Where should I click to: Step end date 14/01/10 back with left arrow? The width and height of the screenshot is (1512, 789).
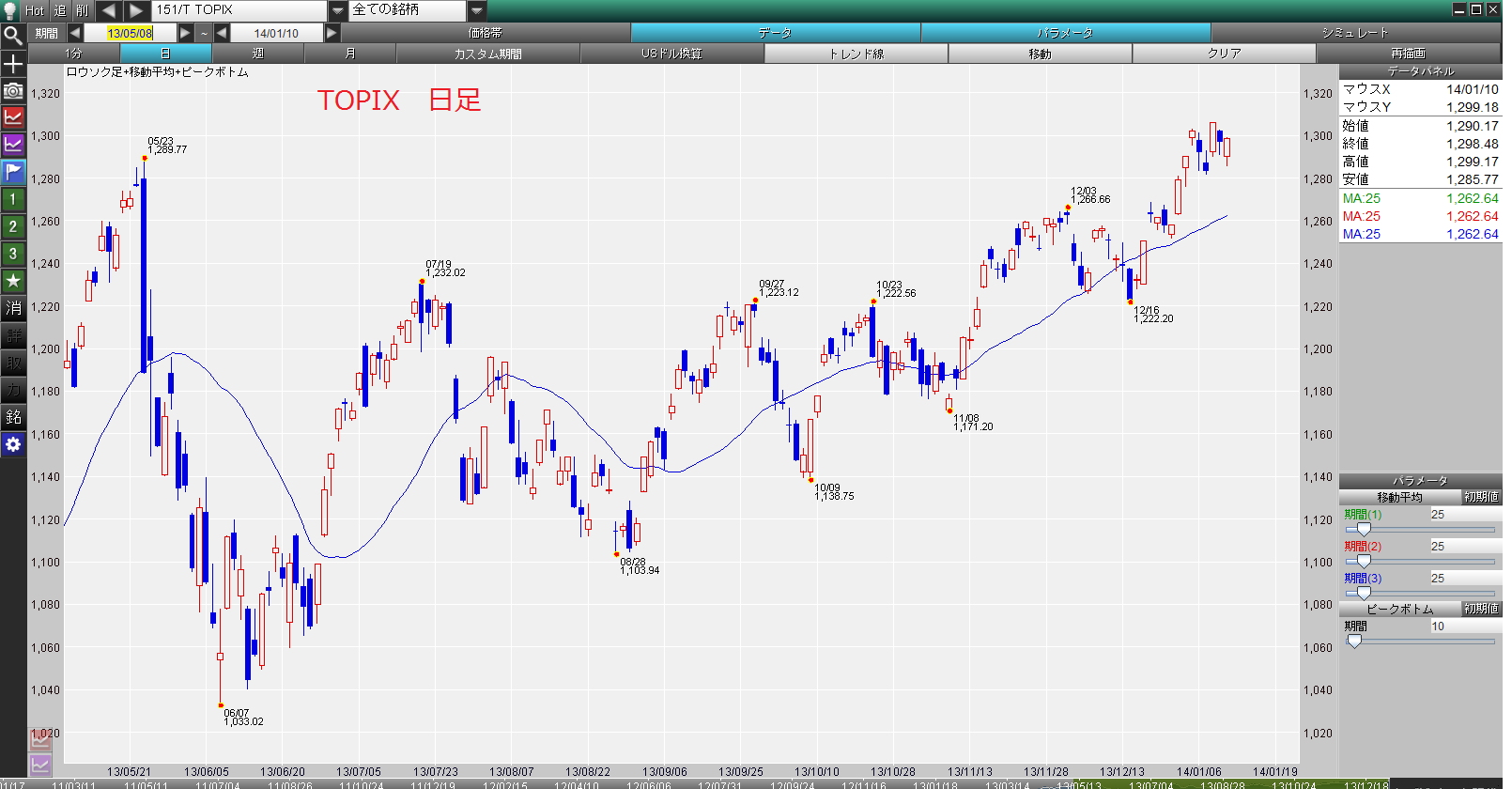[x=222, y=33]
